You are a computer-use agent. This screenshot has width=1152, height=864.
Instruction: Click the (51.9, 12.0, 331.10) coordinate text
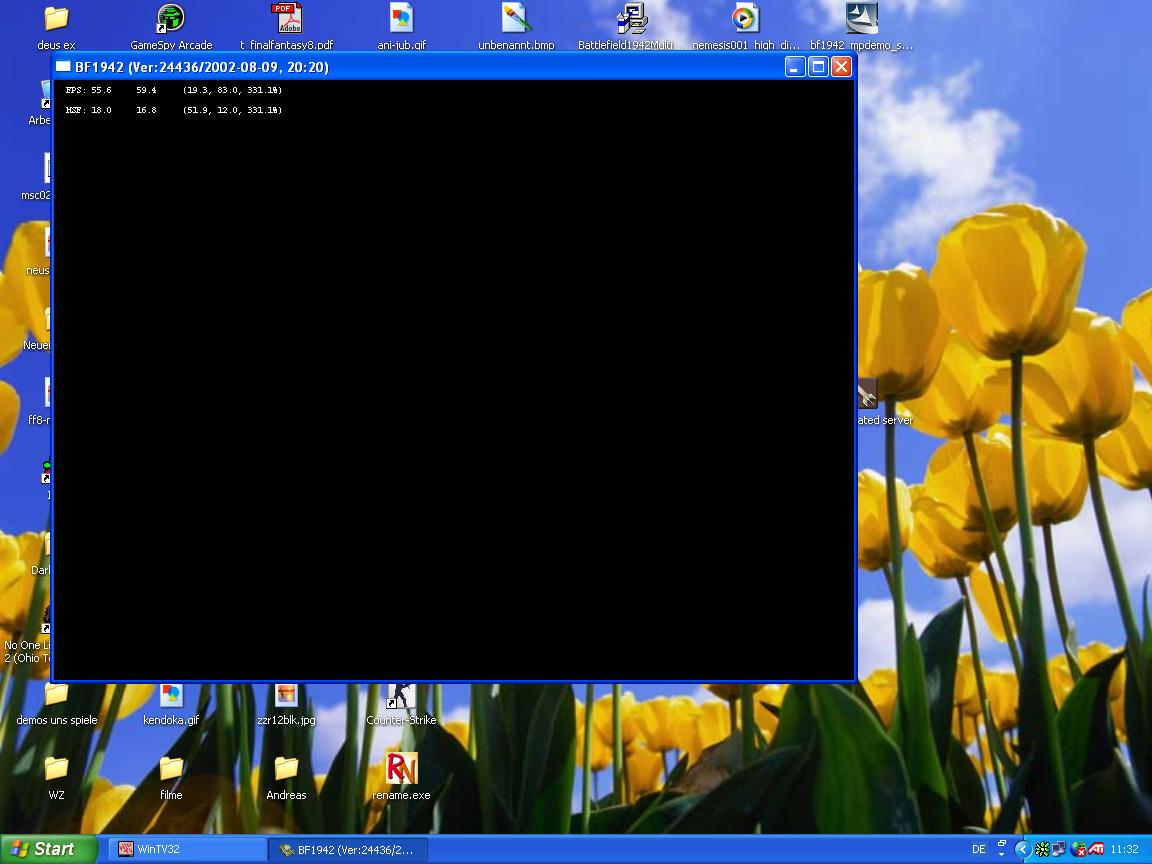coord(232,109)
